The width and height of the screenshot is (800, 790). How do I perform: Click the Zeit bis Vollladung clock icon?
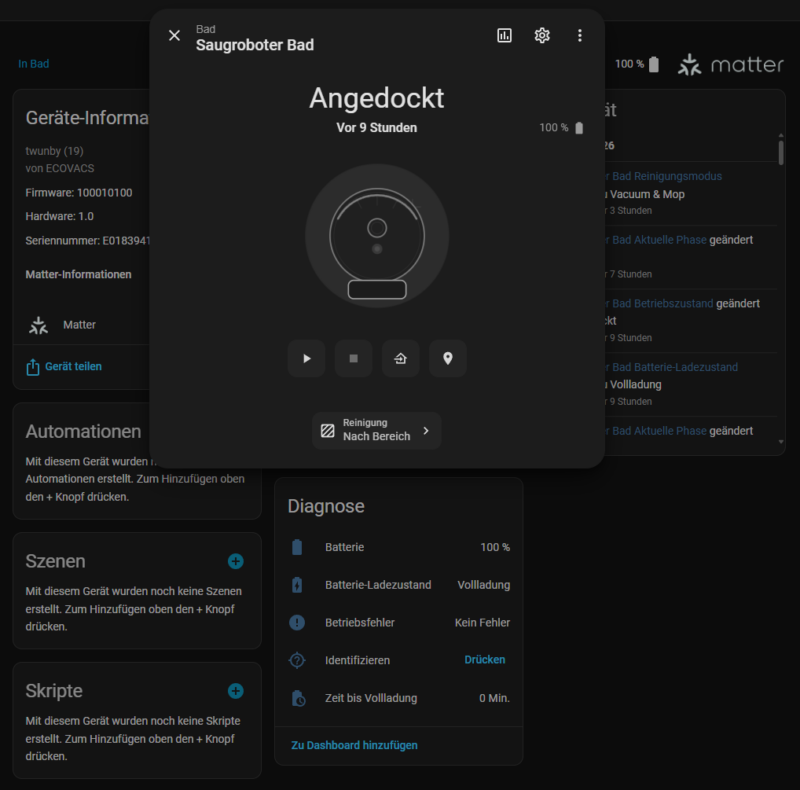[298, 698]
